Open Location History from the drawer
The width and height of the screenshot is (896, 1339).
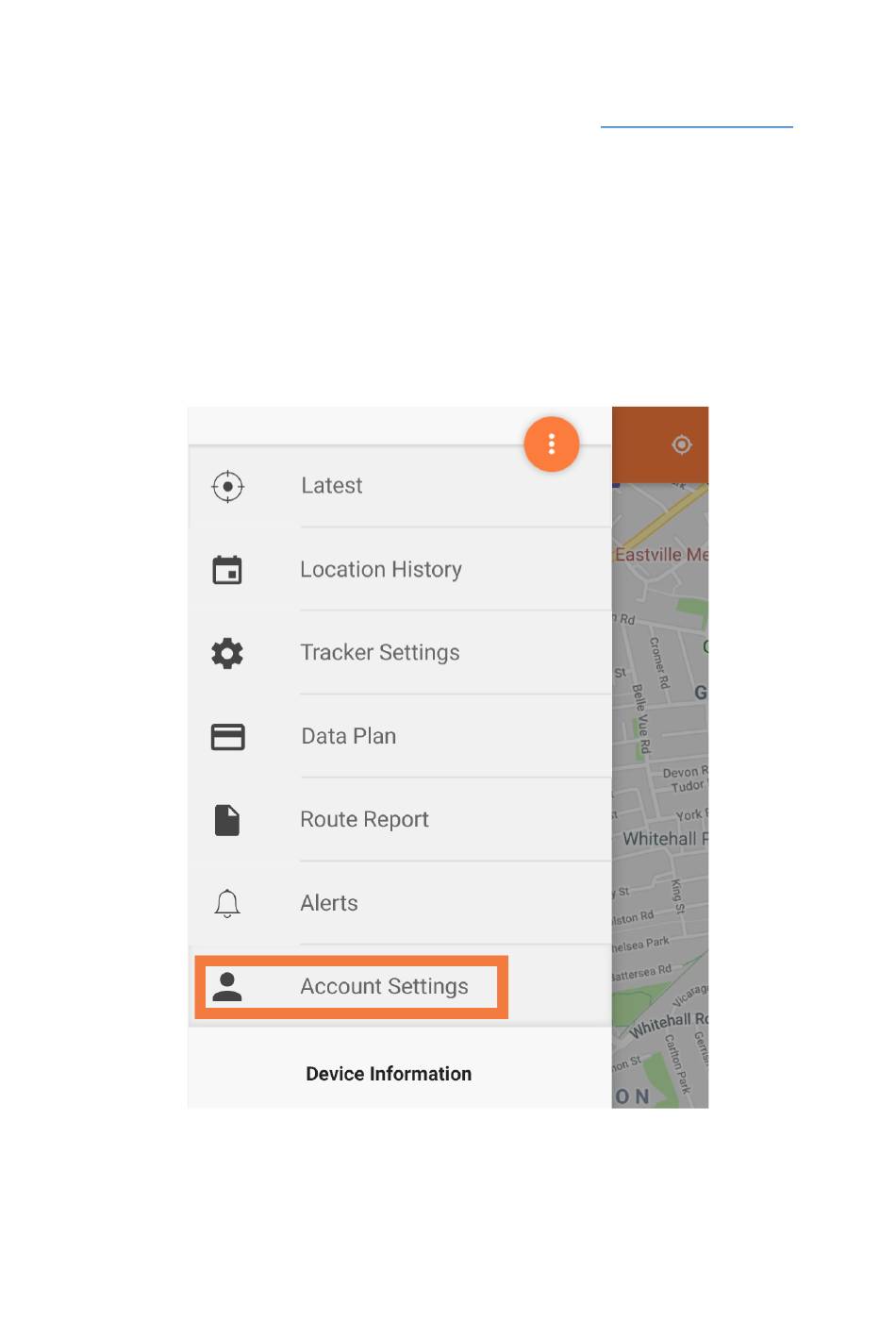(400, 569)
